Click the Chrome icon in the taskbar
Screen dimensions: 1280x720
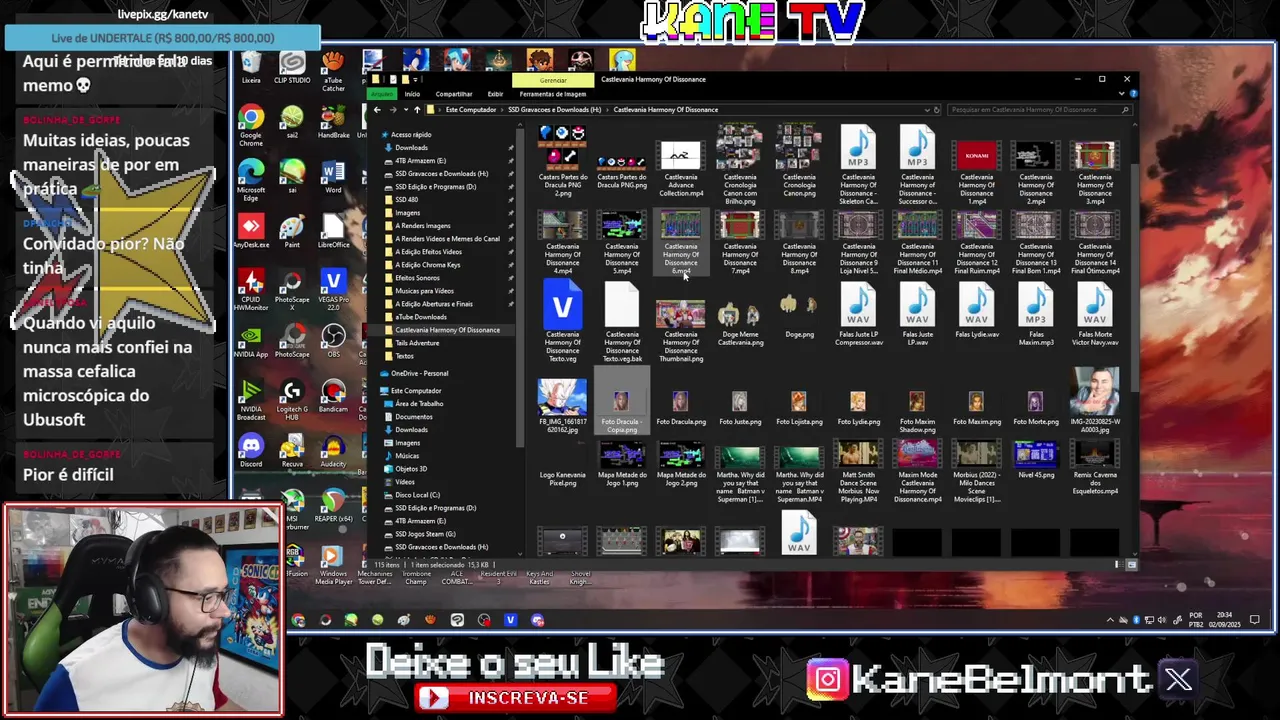tap(298, 620)
